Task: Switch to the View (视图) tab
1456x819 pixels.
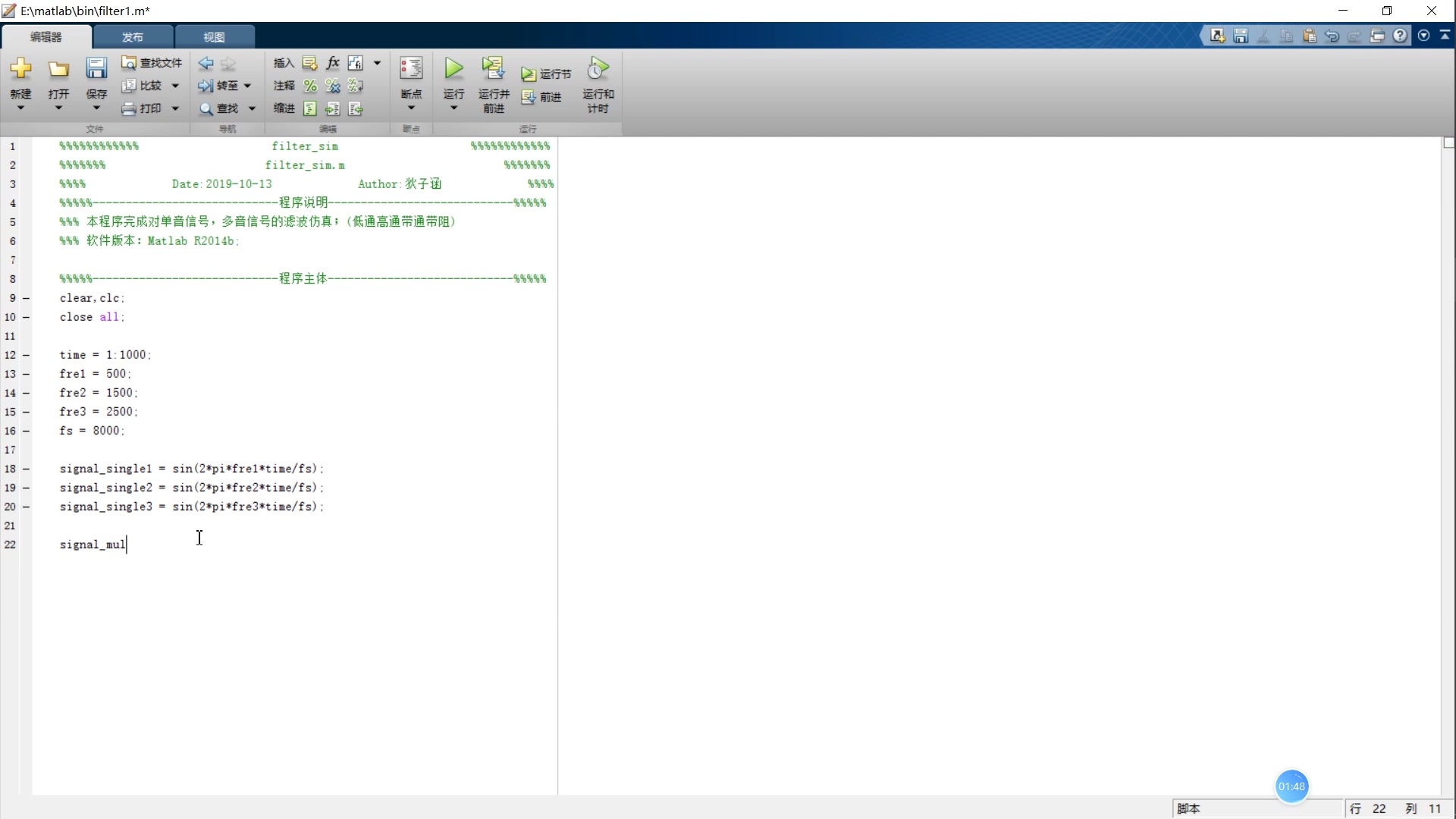Action: click(214, 36)
